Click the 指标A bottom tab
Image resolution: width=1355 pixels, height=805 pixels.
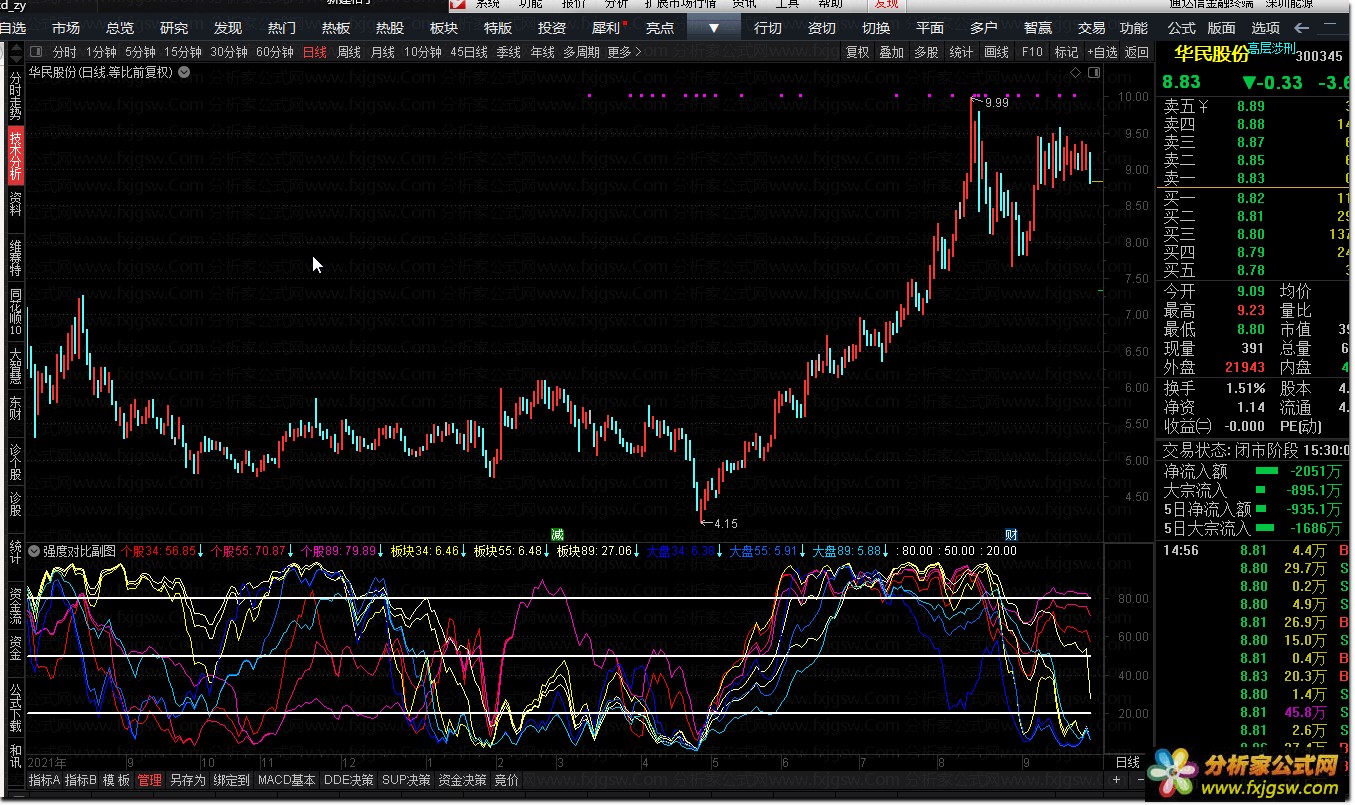[x=44, y=780]
